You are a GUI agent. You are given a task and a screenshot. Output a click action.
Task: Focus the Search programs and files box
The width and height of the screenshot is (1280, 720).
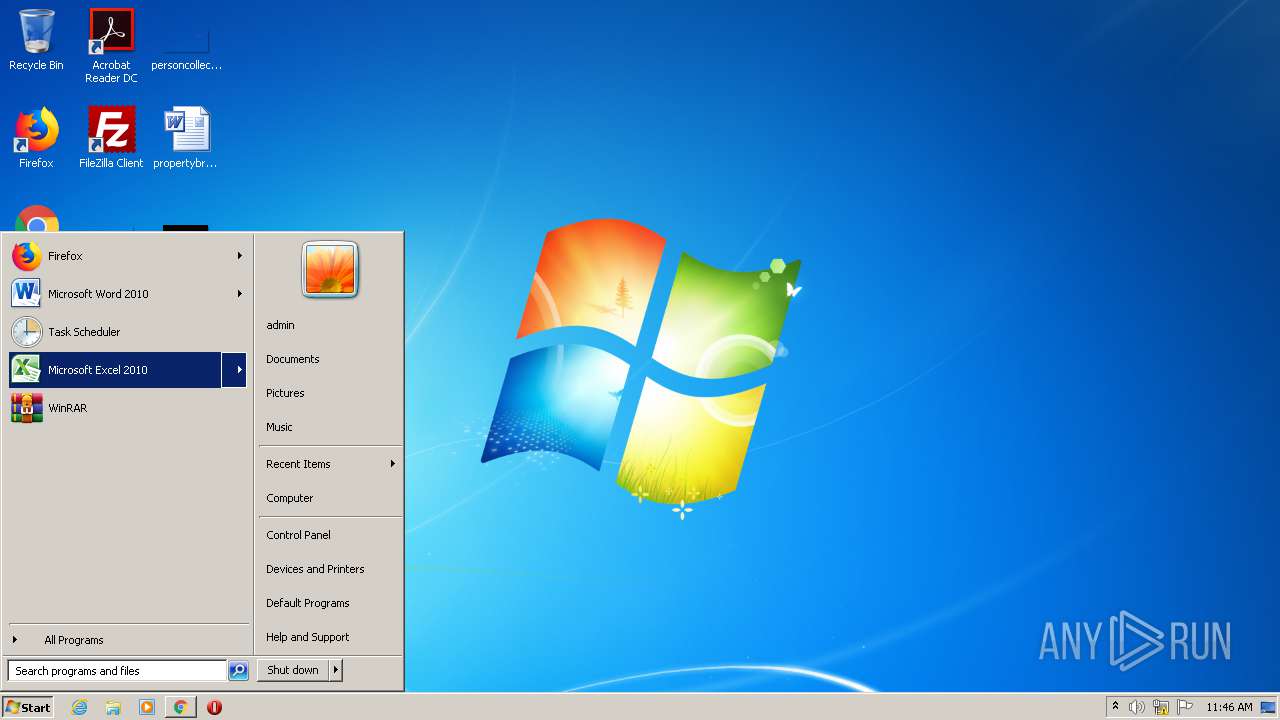pos(117,671)
